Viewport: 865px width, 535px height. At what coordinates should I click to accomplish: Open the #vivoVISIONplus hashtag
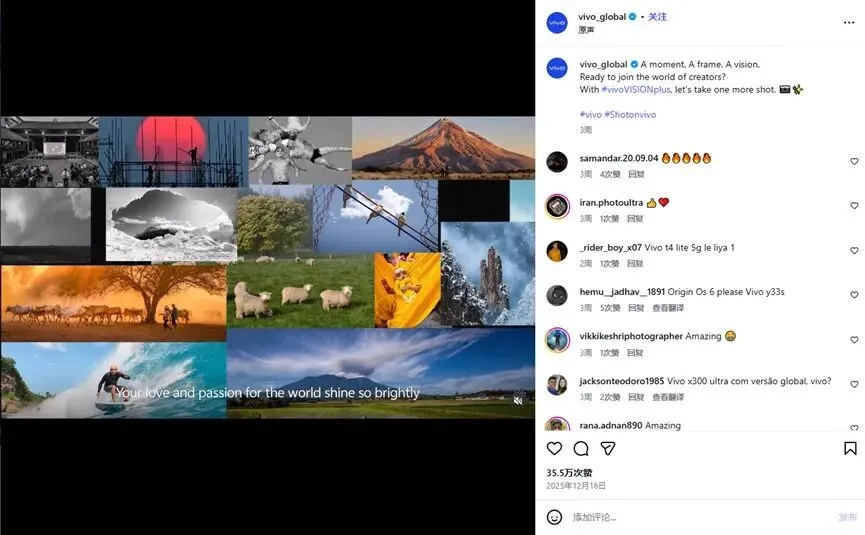point(636,89)
